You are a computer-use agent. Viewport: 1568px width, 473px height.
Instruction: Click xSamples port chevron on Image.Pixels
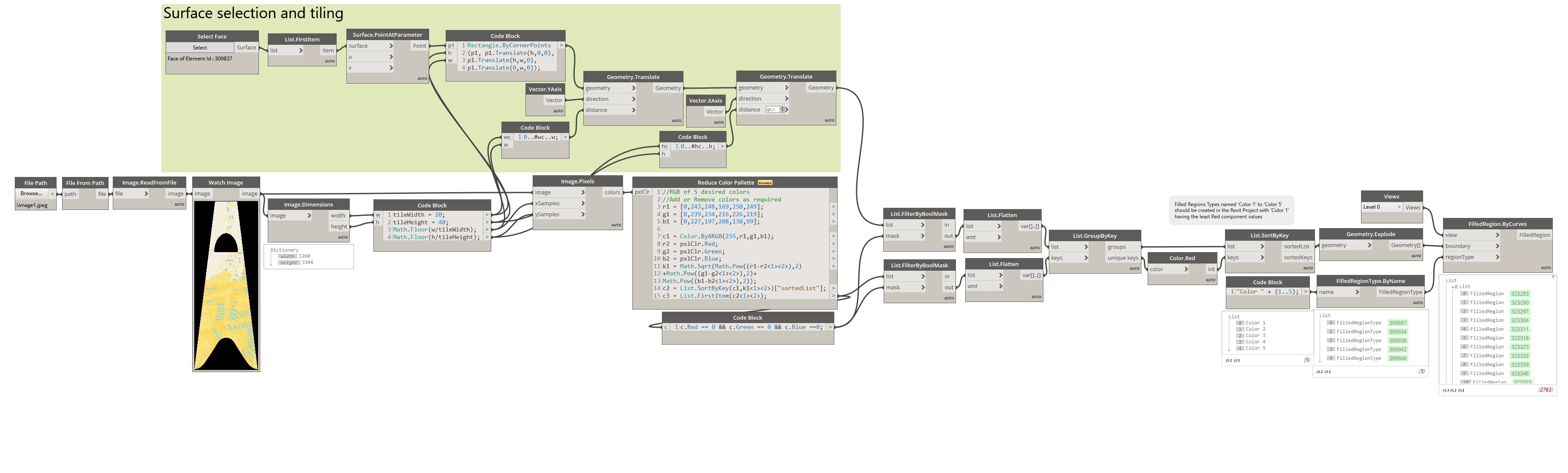pyautogui.click(x=583, y=203)
